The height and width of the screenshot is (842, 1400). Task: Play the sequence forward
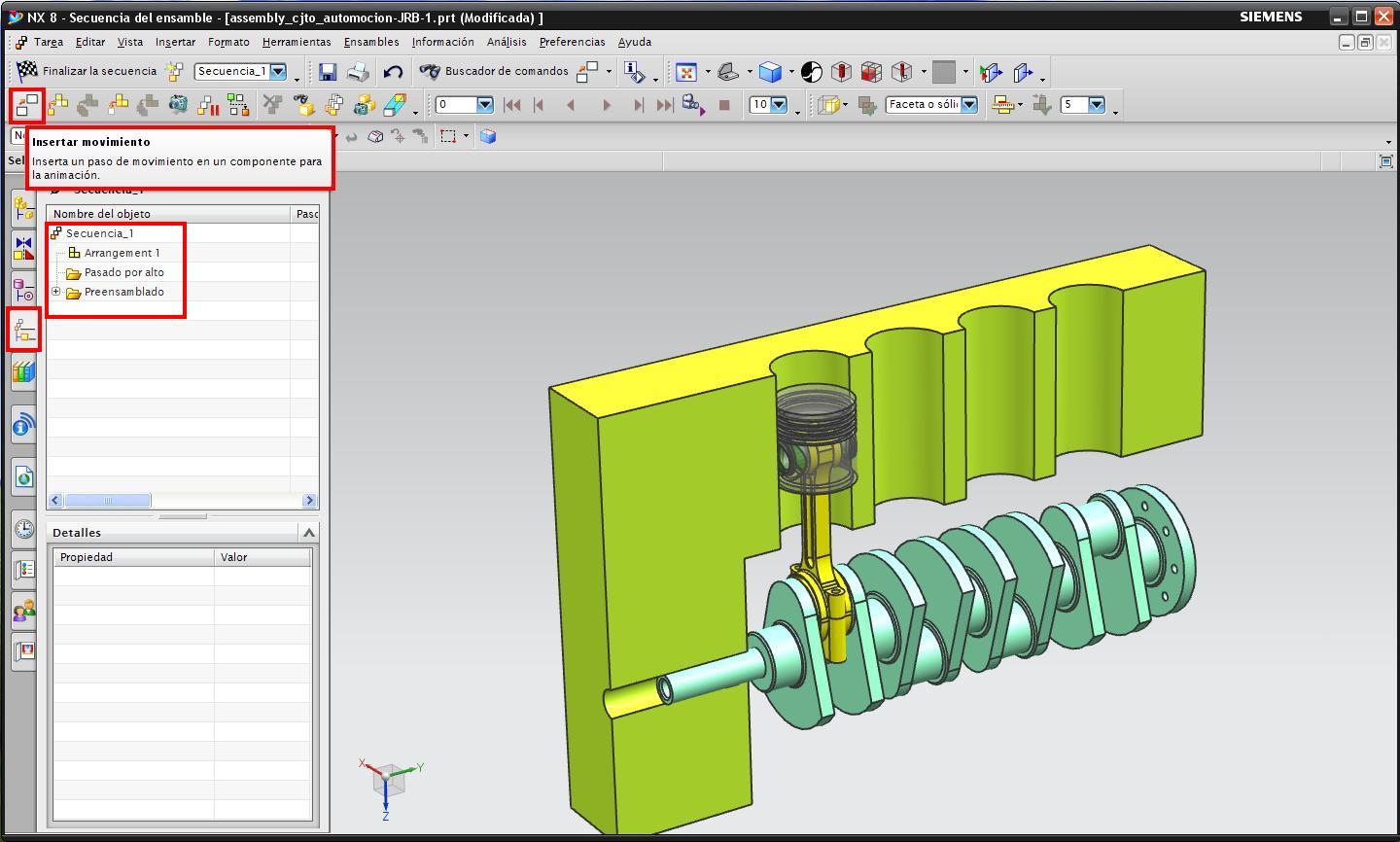pos(607,105)
